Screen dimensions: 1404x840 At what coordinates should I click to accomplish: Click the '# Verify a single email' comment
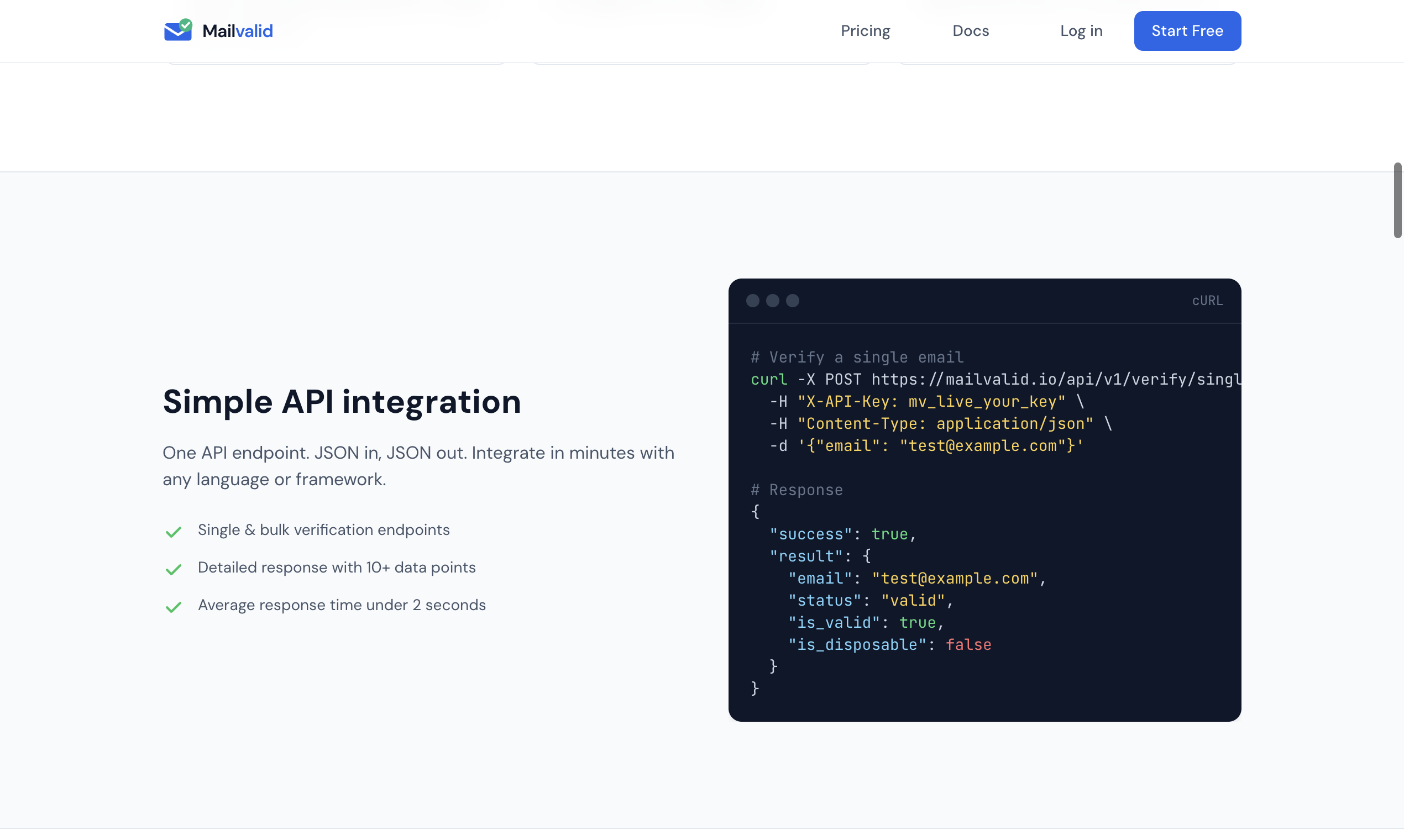tap(857, 357)
